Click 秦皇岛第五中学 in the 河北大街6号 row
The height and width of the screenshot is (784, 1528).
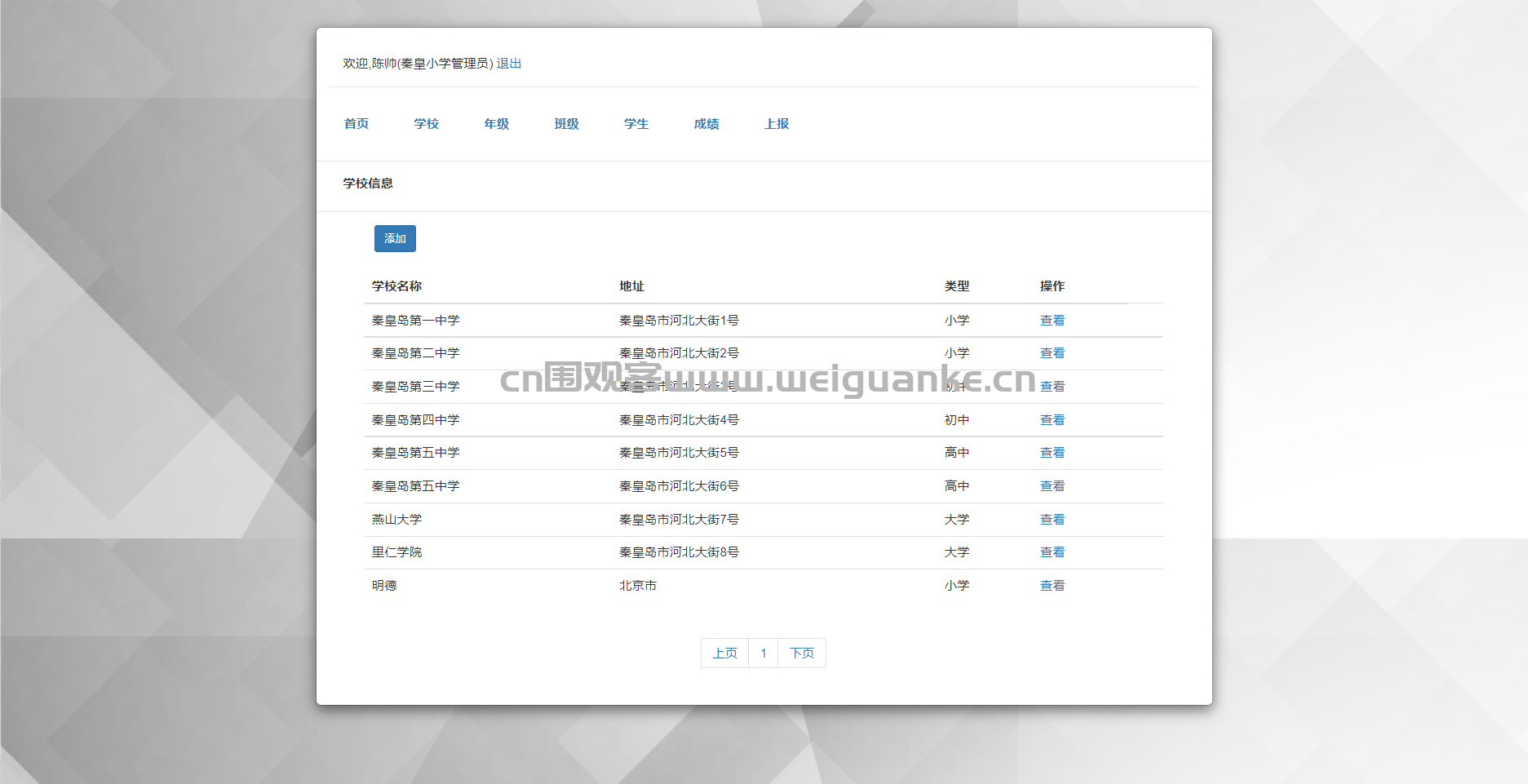coord(416,486)
